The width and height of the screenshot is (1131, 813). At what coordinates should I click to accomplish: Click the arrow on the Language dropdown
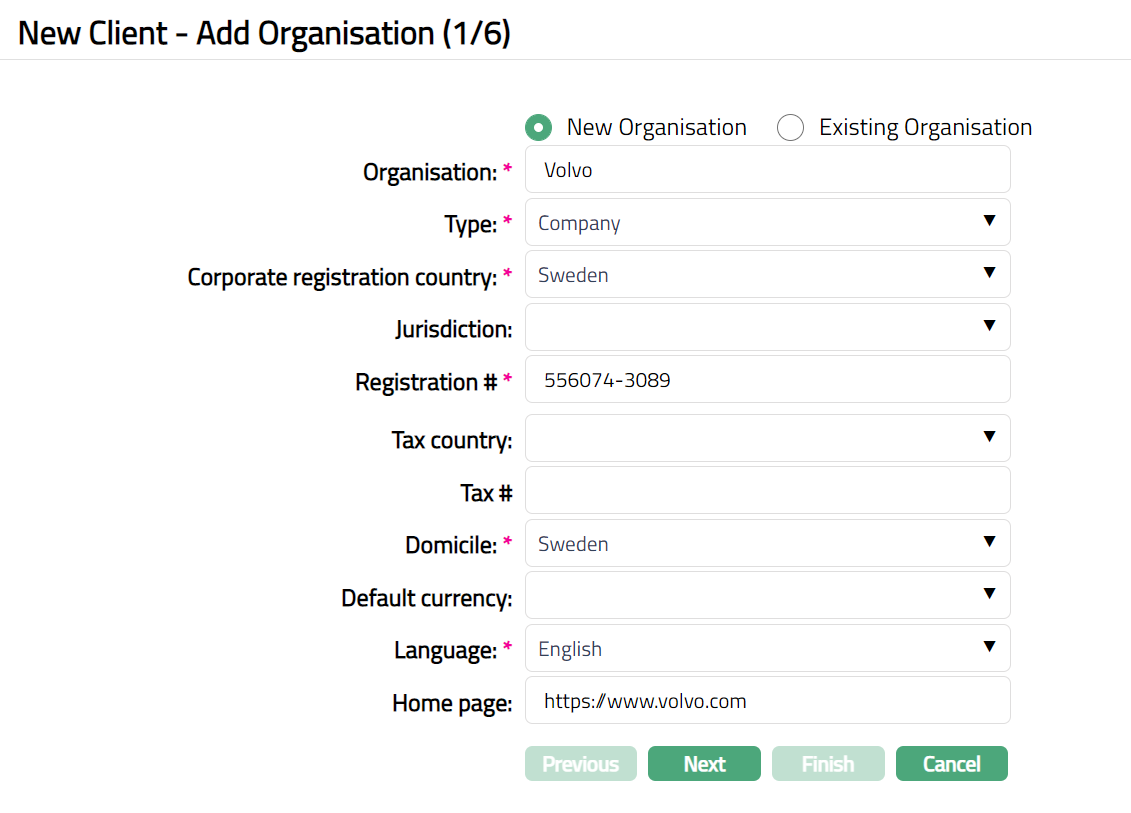click(x=989, y=647)
